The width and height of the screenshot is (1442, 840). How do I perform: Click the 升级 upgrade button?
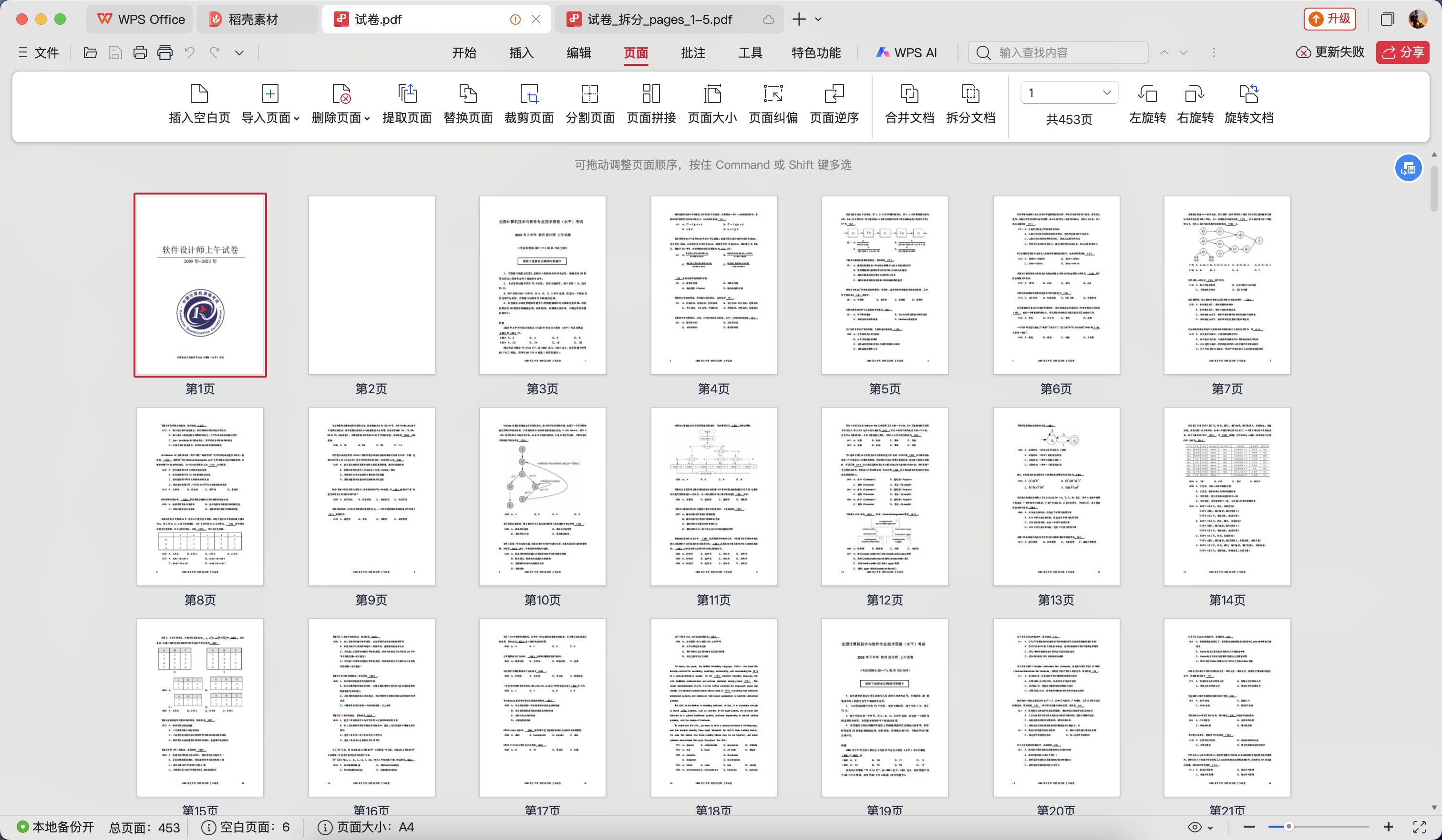(x=1330, y=19)
